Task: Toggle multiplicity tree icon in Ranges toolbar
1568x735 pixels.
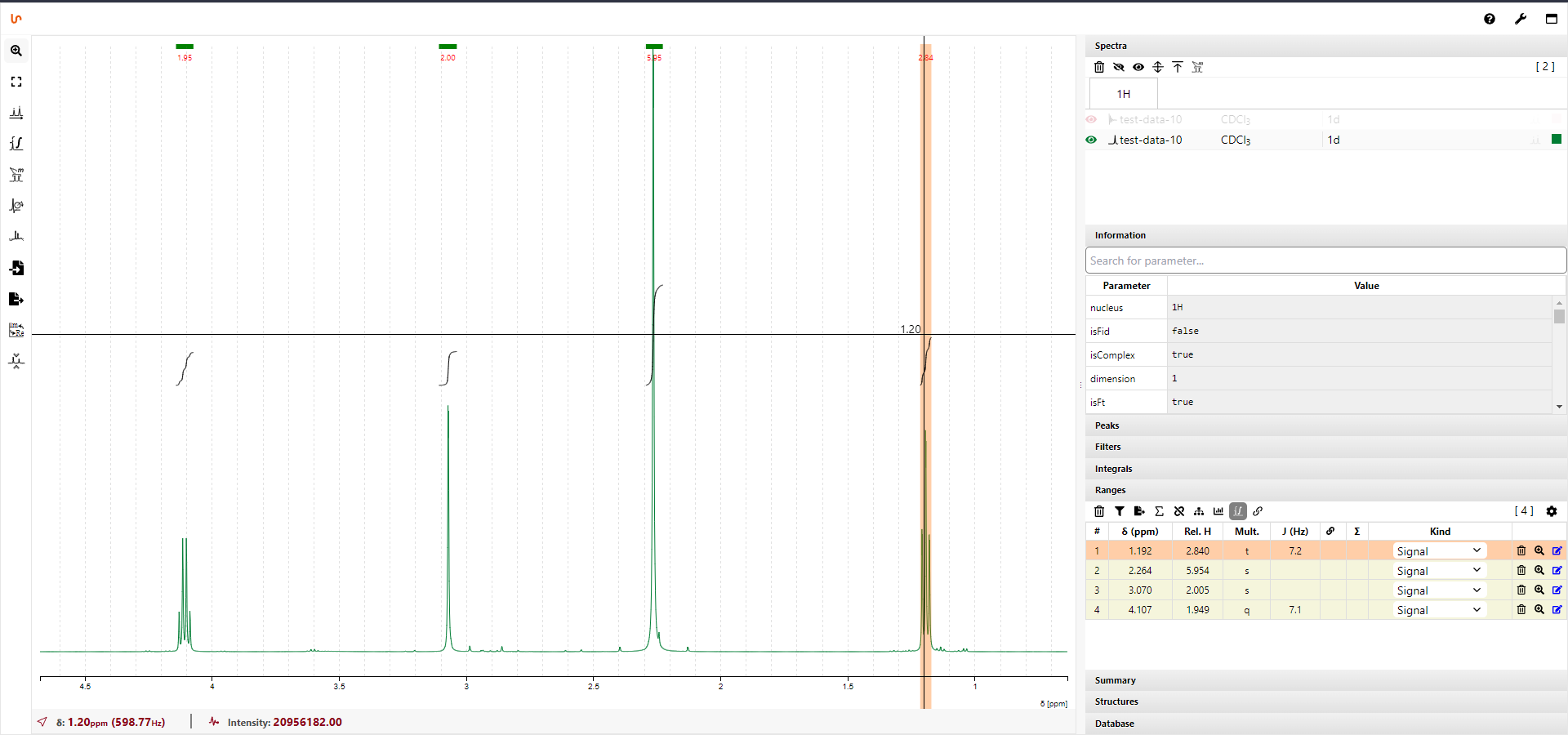Action: (1199, 511)
